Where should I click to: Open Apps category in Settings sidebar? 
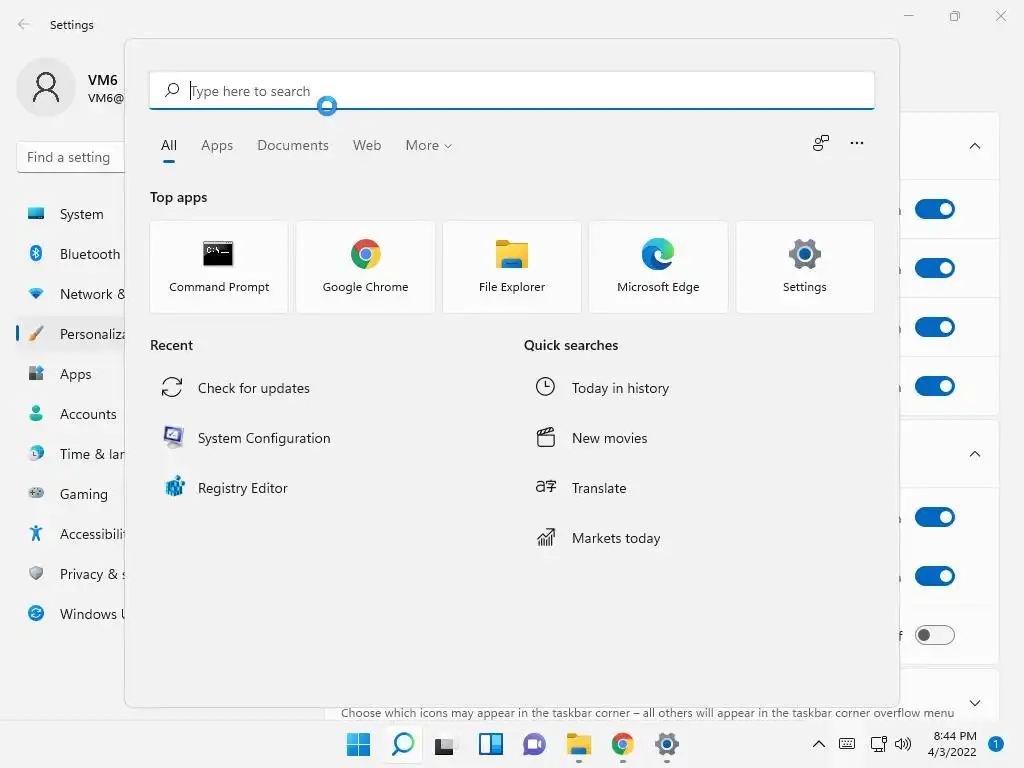(71, 374)
